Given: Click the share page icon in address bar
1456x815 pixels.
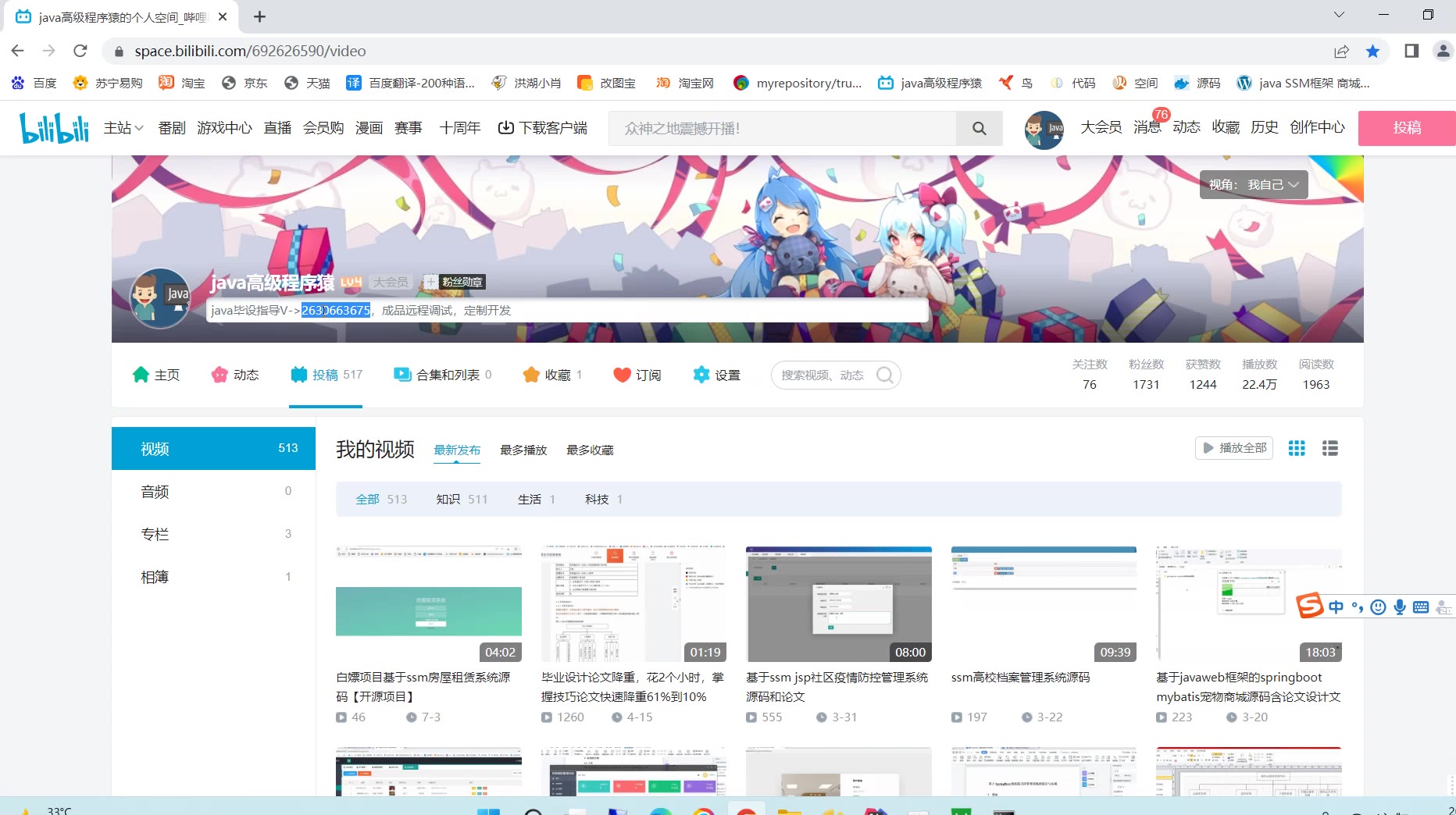Looking at the screenshot, I should coord(1341,51).
